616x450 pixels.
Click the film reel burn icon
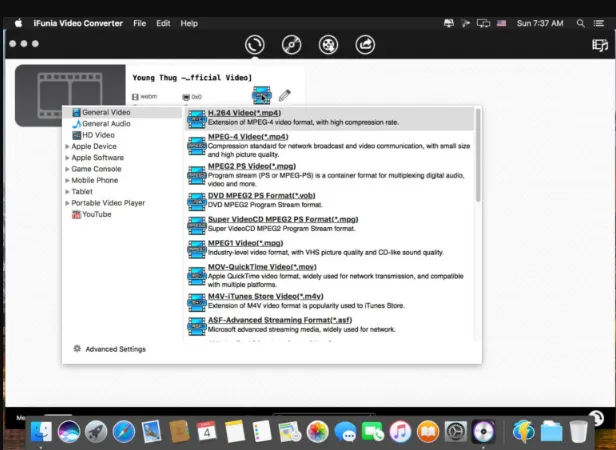point(328,45)
